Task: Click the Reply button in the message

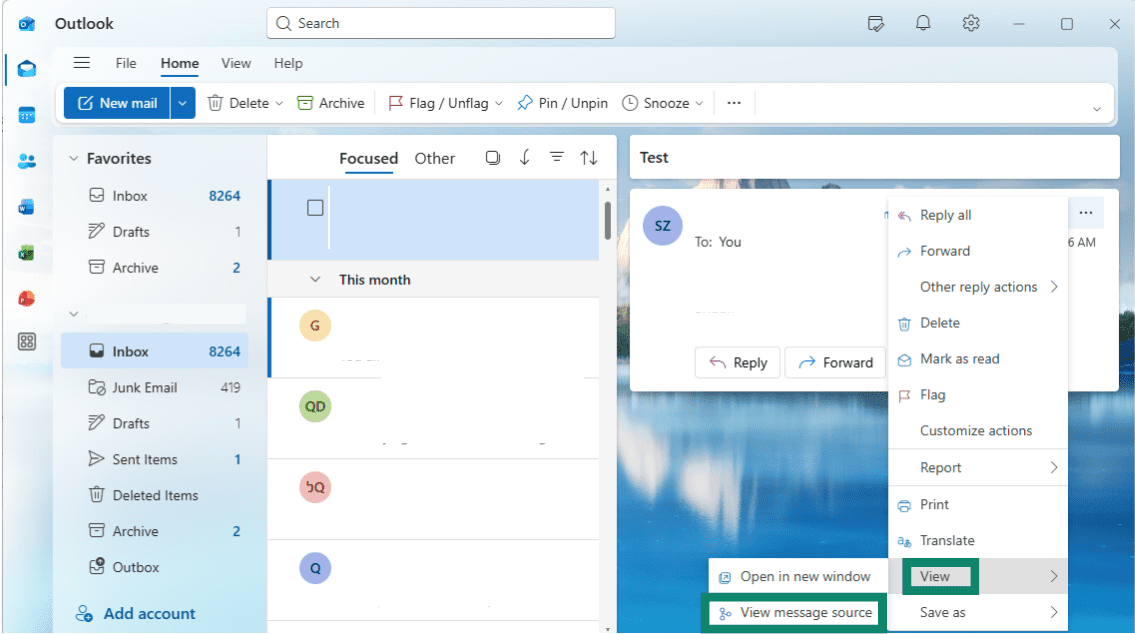Action: 737,363
